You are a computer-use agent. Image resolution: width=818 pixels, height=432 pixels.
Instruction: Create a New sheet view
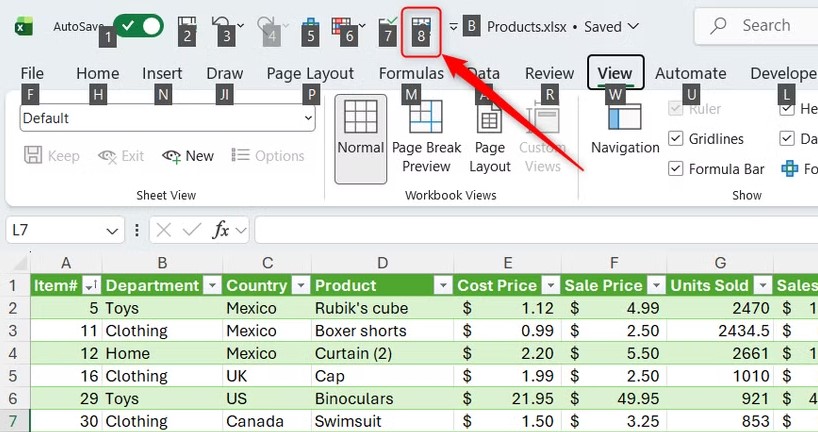pos(188,156)
